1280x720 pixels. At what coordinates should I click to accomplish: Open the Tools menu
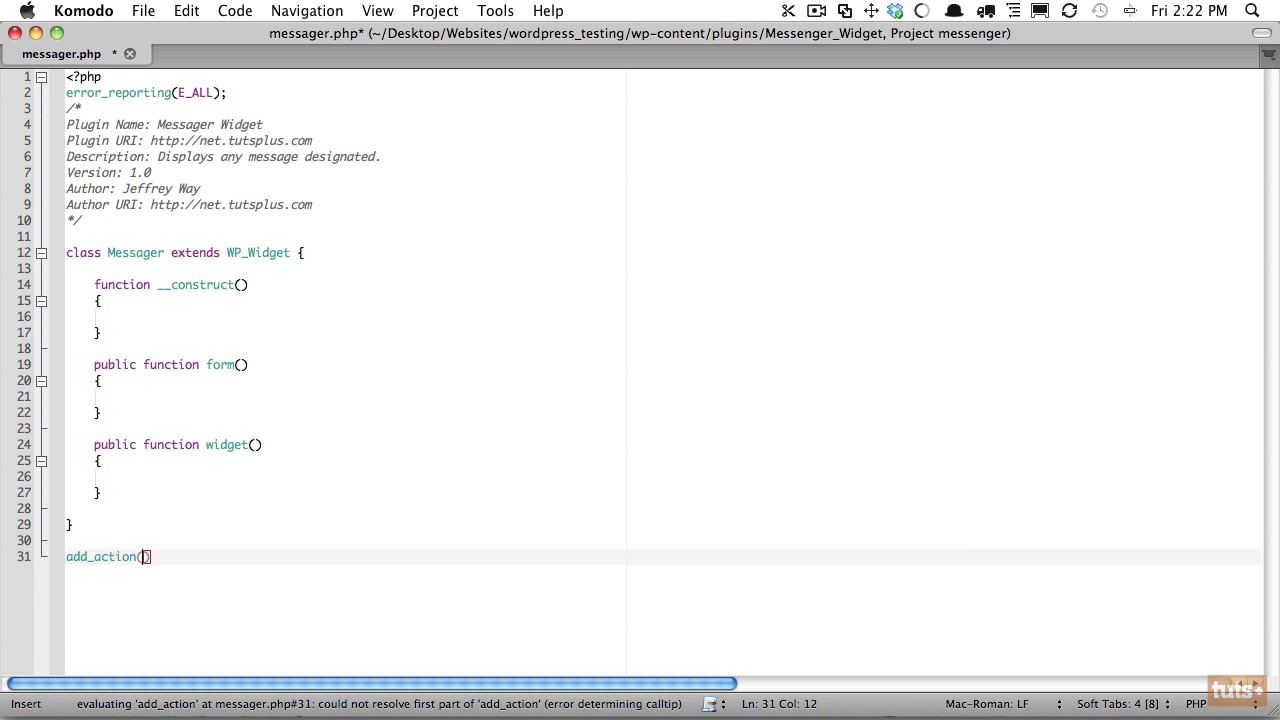click(495, 11)
